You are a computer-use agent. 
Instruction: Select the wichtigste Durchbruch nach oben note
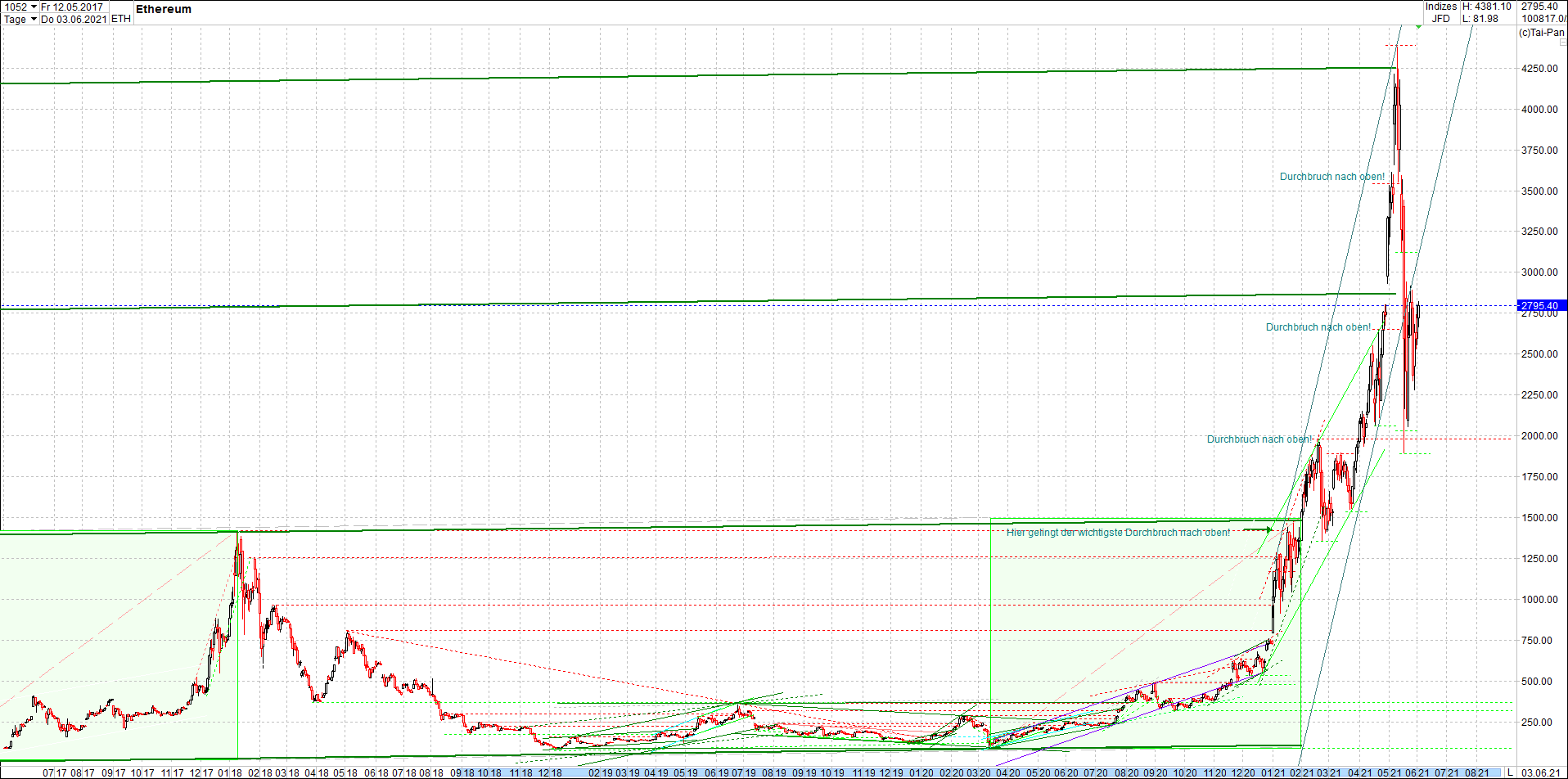[1117, 533]
